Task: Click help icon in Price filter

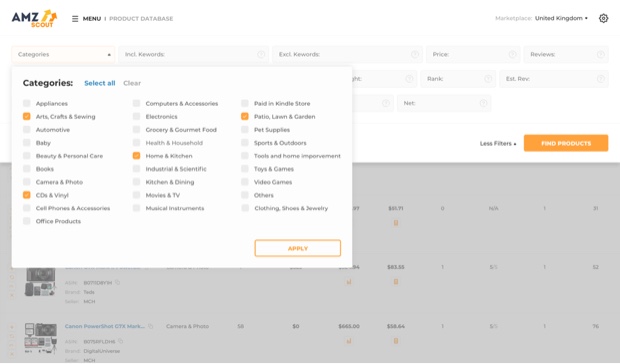Action: click(512, 55)
